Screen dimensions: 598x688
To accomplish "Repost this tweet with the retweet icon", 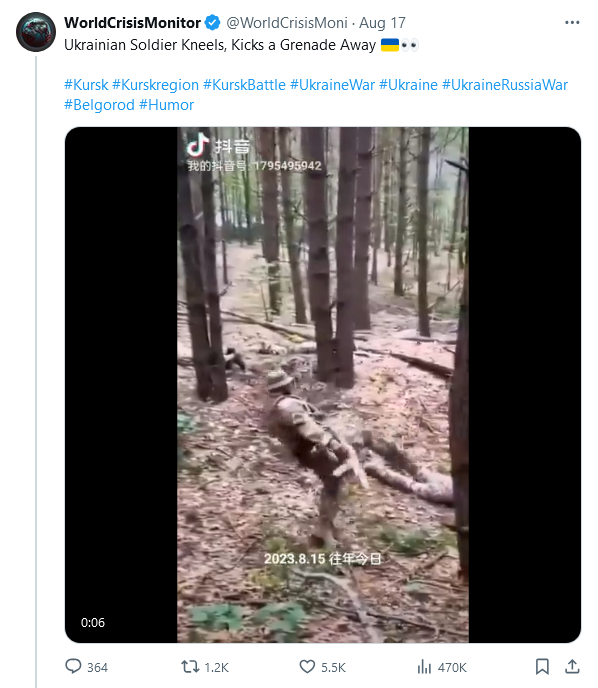I will pos(190,667).
